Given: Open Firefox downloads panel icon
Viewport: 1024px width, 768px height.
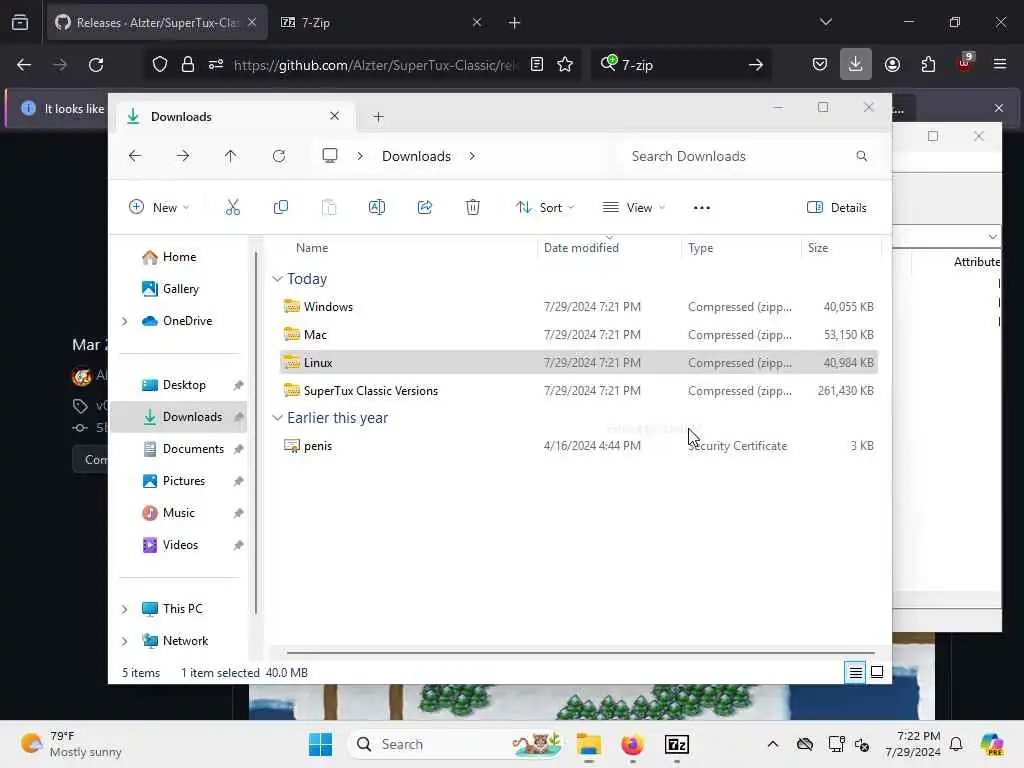Looking at the screenshot, I should point(856,64).
